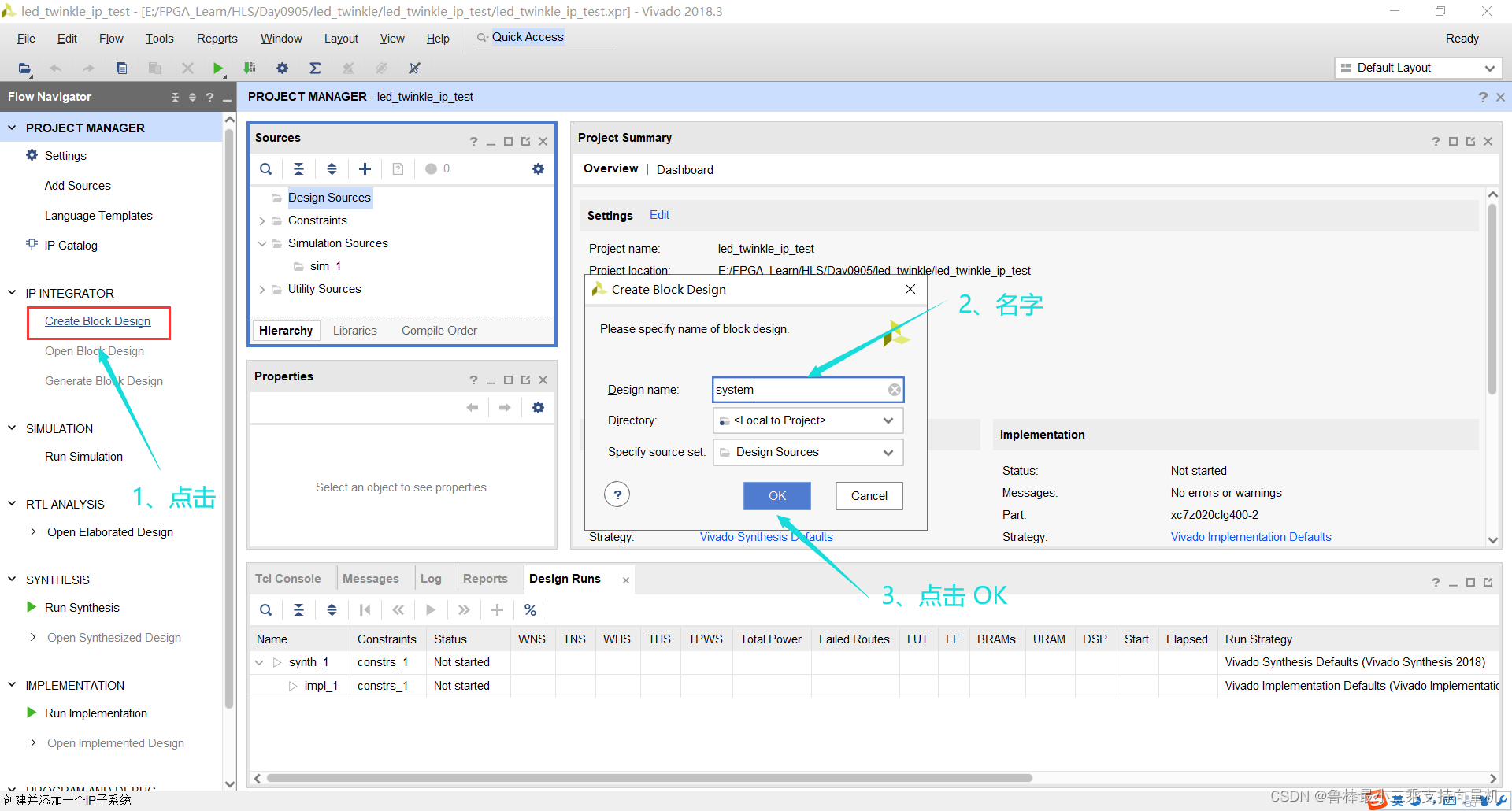The width and height of the screenshot is (1512, 811).
Task: Switch to the Compile Order tab
Action: tap(439, 331)
